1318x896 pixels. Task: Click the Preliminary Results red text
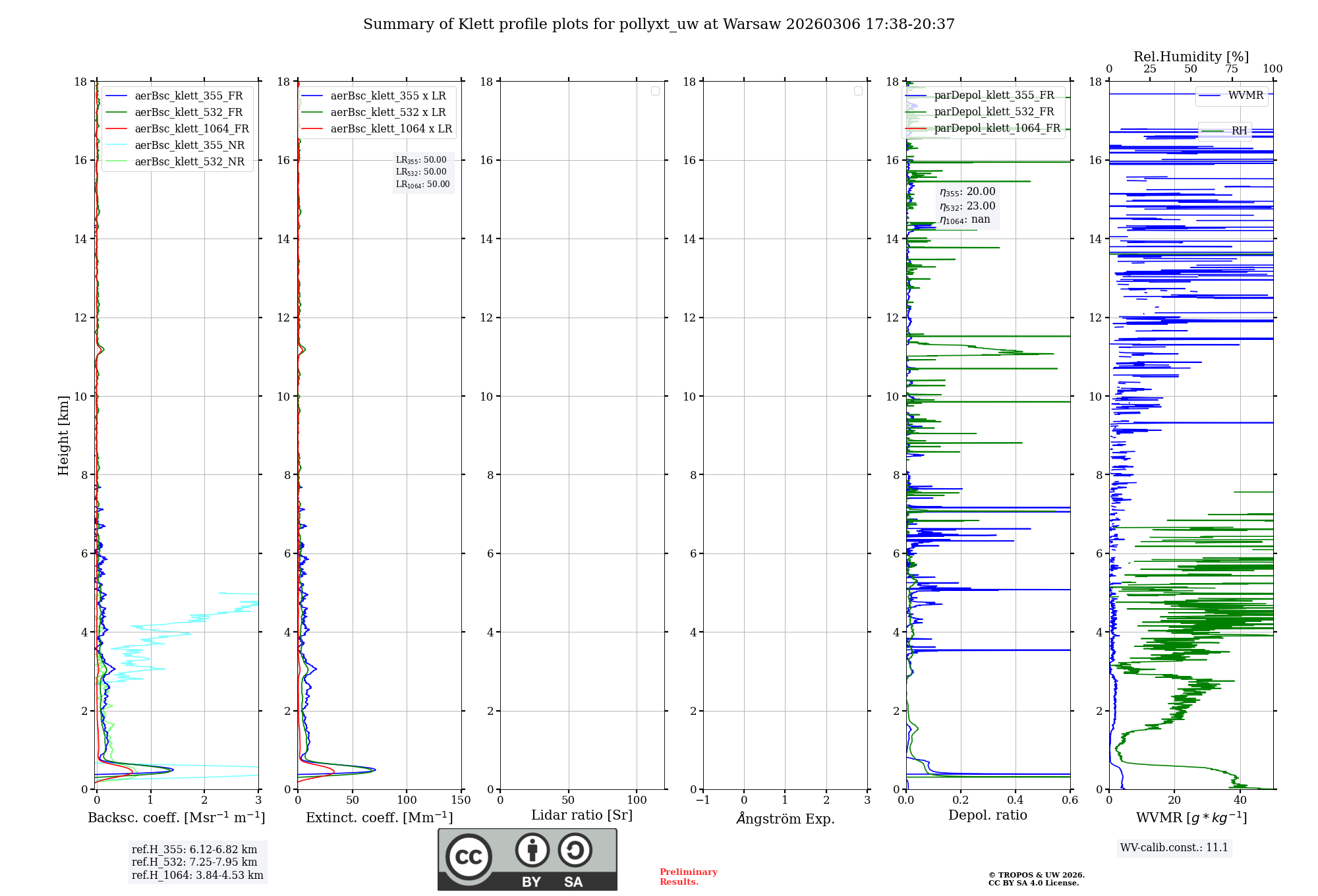click(688, 877)
